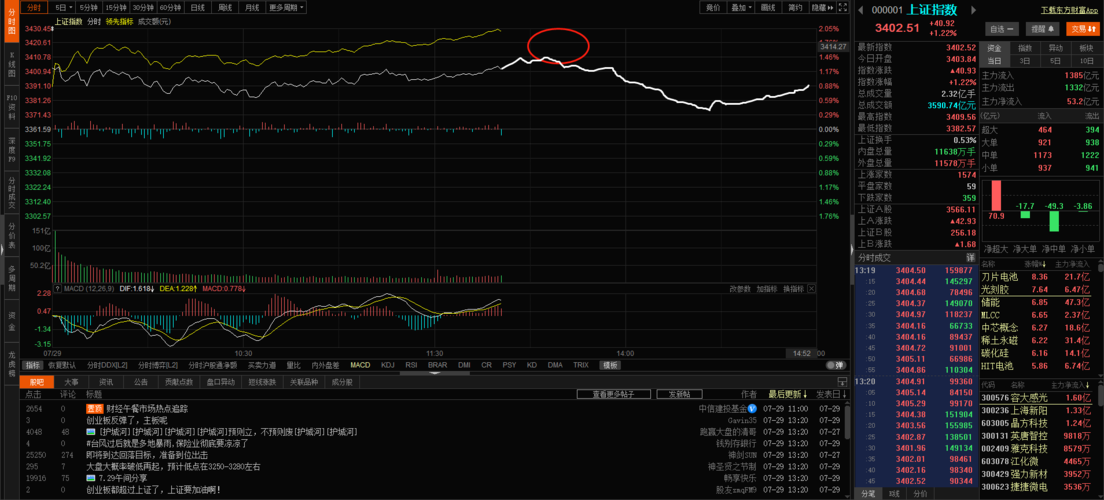Select the TRIX indicator
The image size is (1104, 500).
coord(581,365)
